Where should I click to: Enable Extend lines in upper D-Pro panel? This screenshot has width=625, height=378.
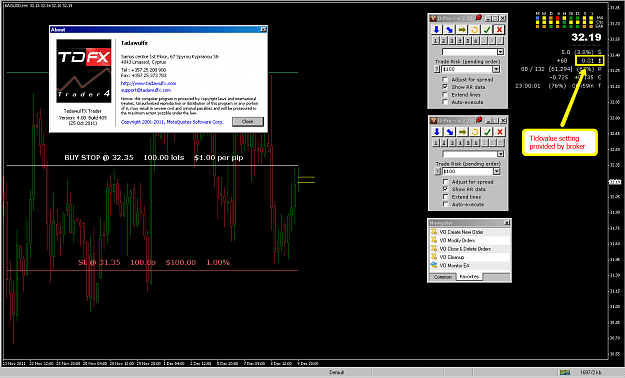coord(445,94)
